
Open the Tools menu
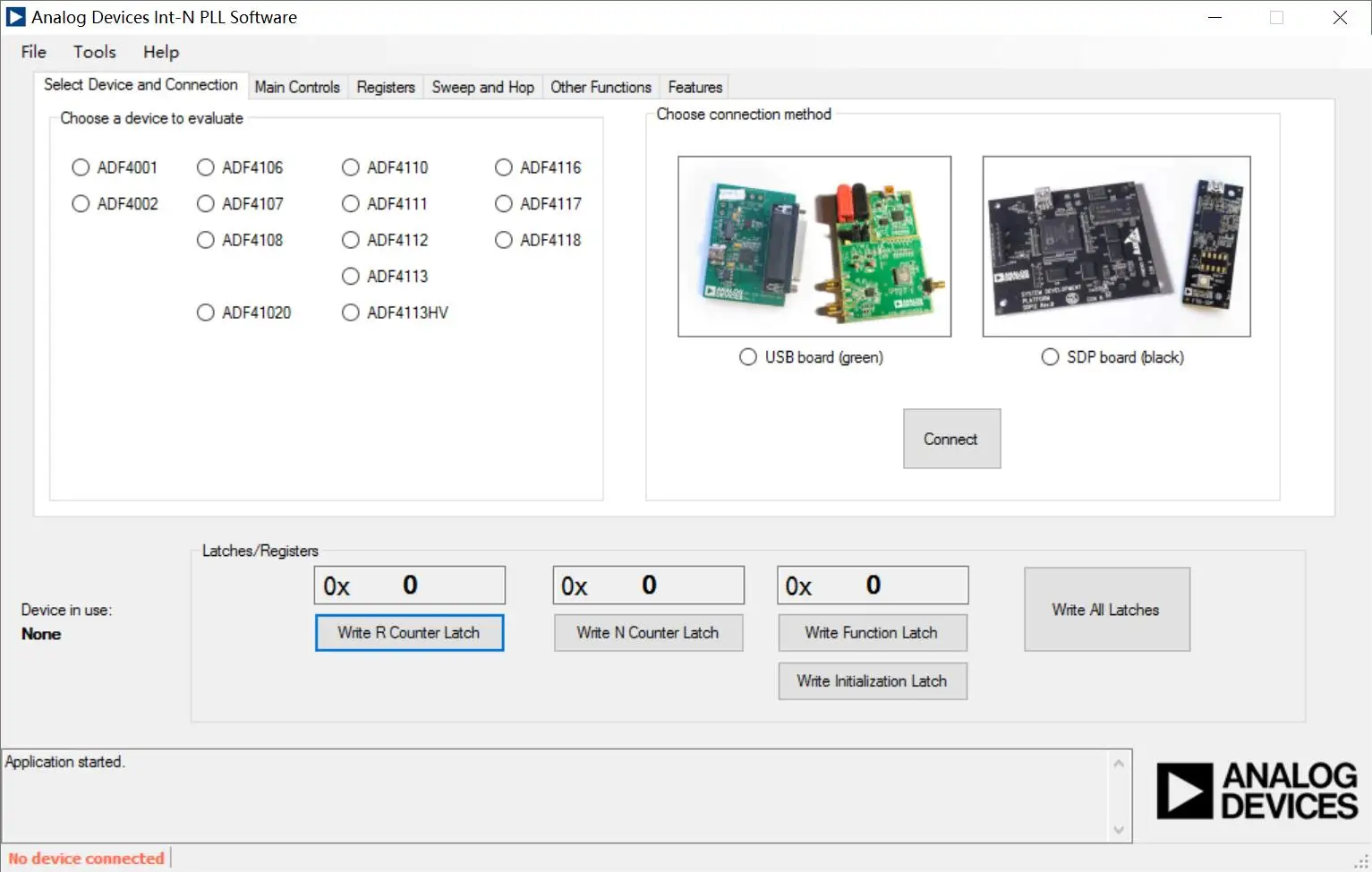(95, 52)
